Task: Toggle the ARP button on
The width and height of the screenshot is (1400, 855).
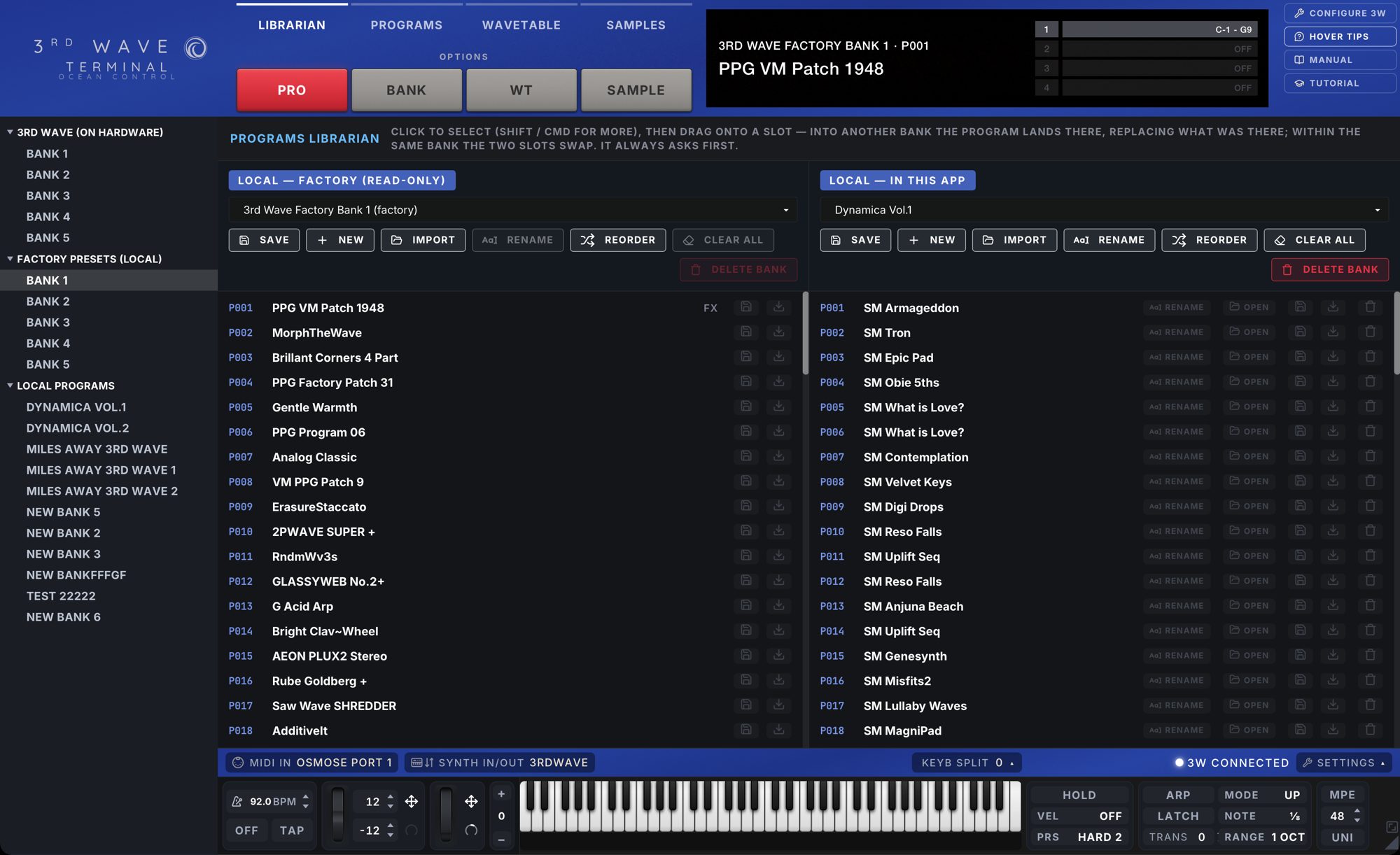Action: click(1178, 795)
